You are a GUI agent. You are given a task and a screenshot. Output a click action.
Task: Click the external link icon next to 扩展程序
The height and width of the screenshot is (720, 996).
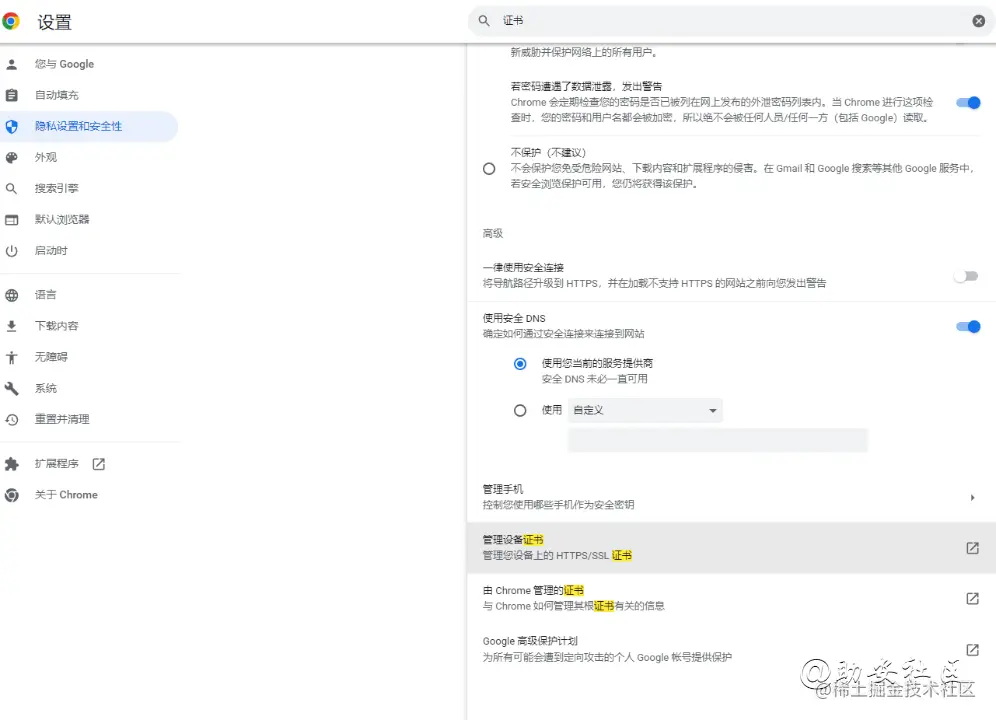tap(98, 464)
